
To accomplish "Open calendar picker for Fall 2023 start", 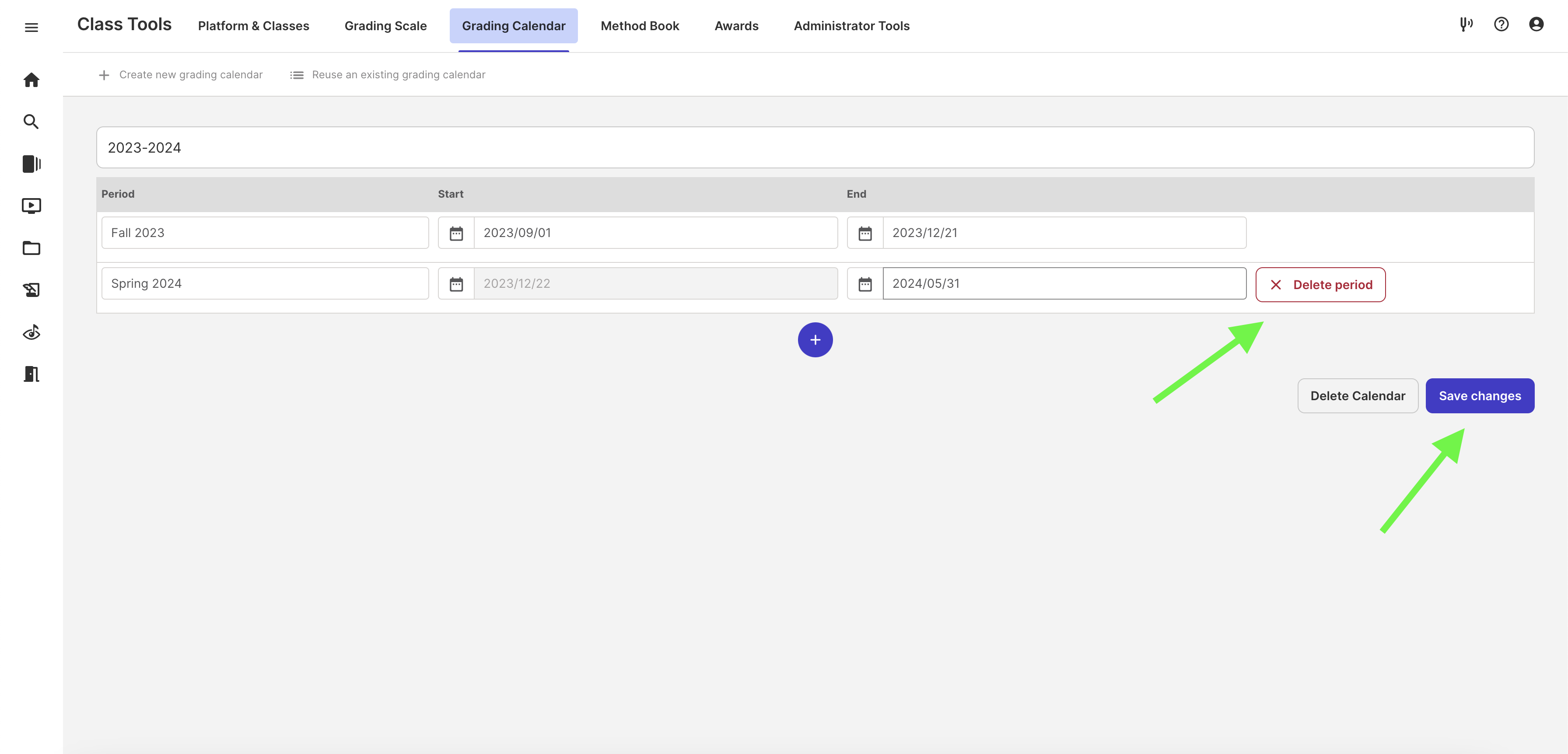I will point(456,233).
